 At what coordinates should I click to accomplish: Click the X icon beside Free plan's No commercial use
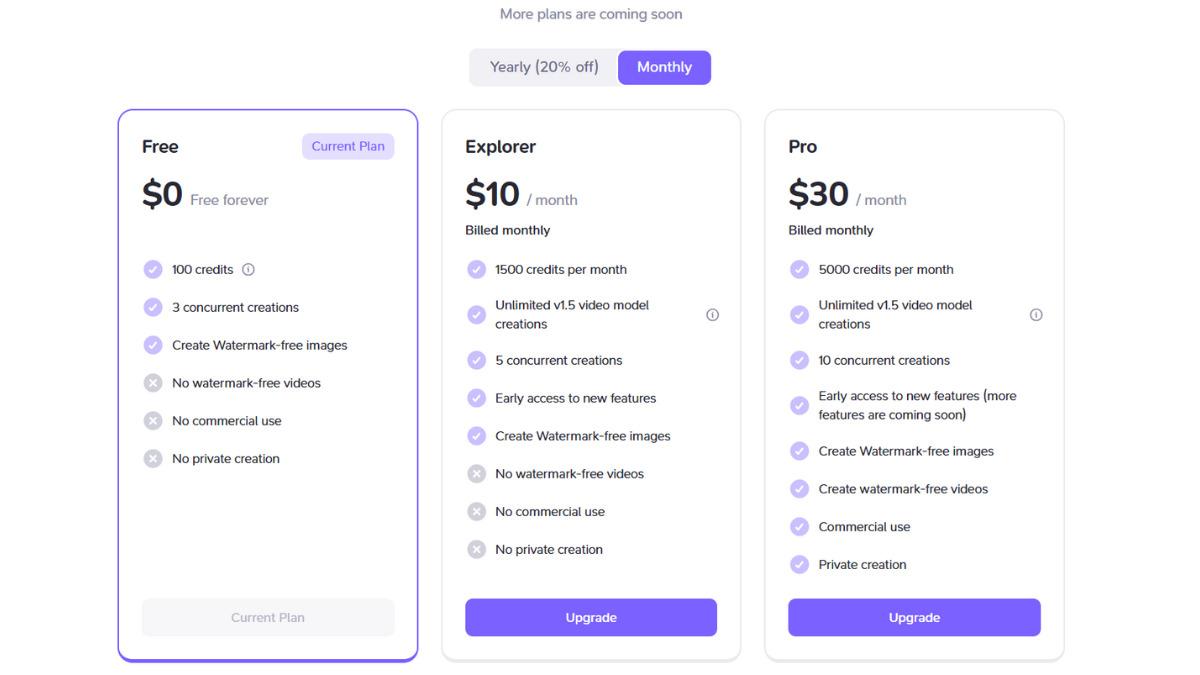(153, 421)
